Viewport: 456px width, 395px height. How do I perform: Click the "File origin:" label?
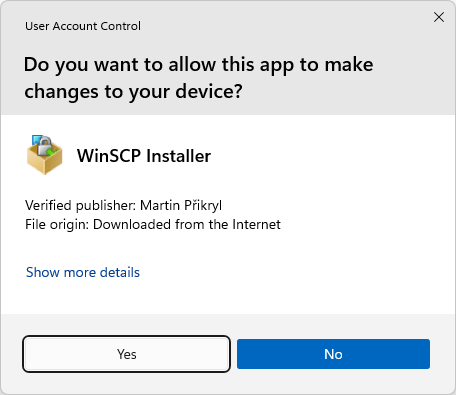click(x=57, y=224)
